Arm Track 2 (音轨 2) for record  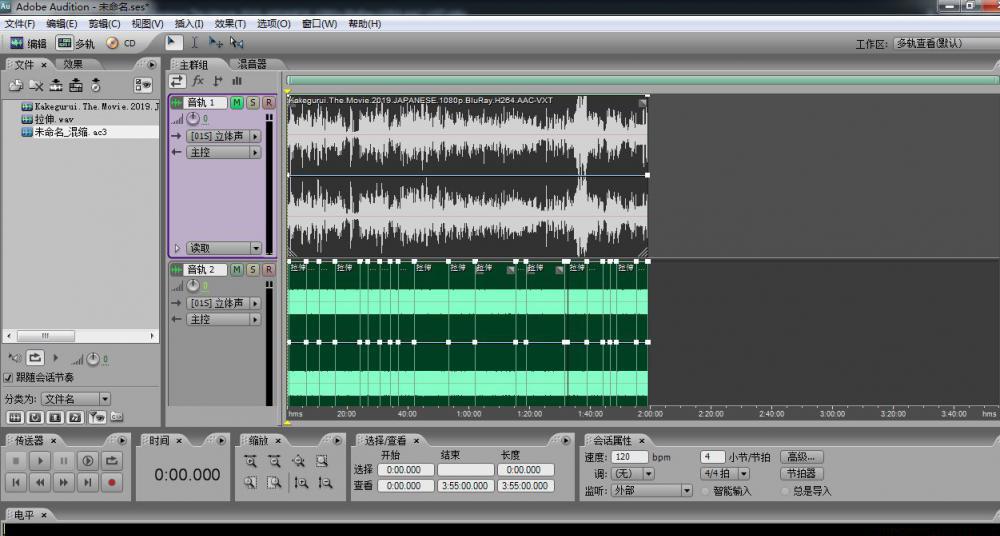pos(268,270)
